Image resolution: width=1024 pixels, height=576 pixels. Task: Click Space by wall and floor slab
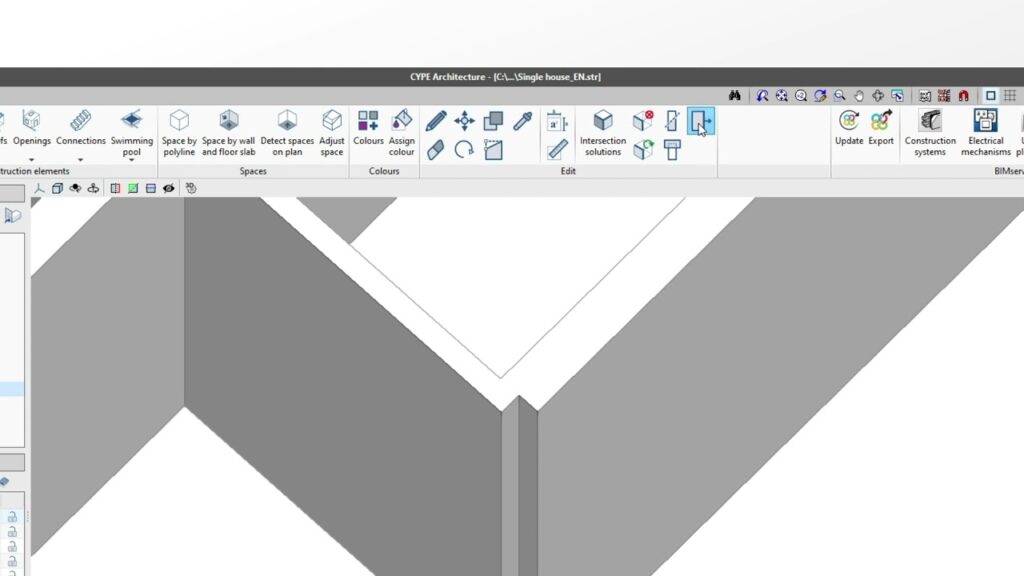point(228,132)
